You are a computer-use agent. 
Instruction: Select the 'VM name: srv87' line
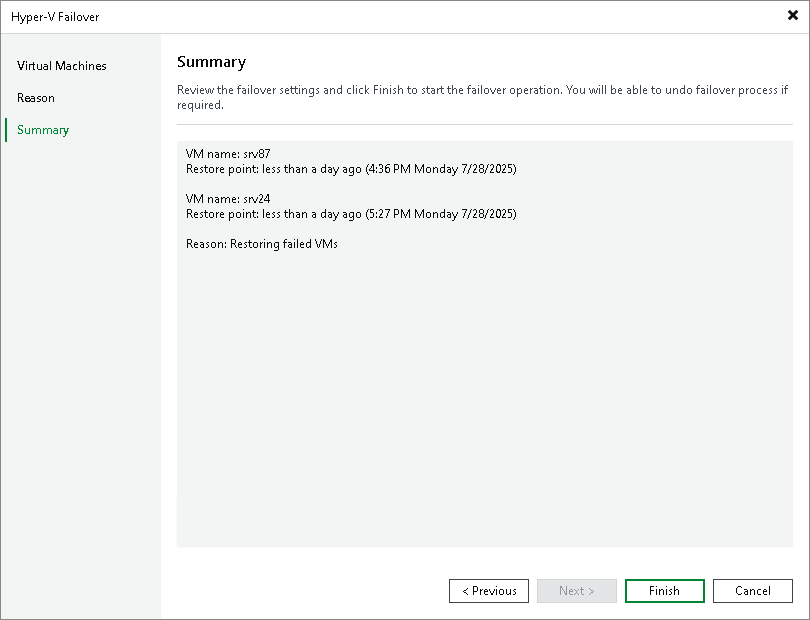point(228,153)
